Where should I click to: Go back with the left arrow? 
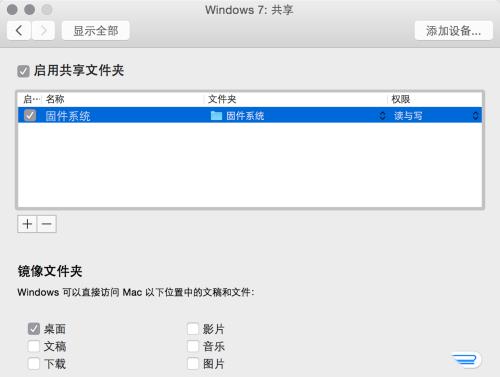pos(19,31)
